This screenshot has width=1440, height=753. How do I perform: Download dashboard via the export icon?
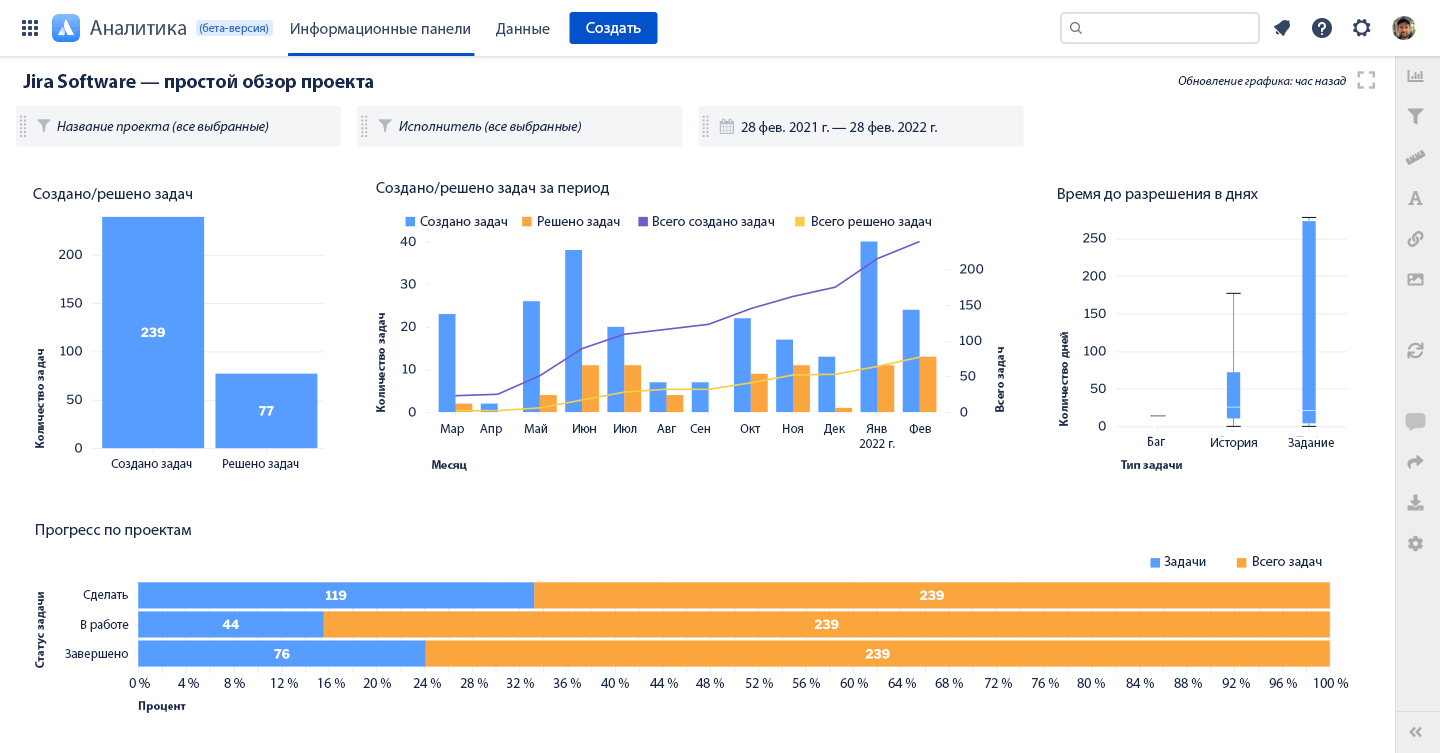(1415, 502)
